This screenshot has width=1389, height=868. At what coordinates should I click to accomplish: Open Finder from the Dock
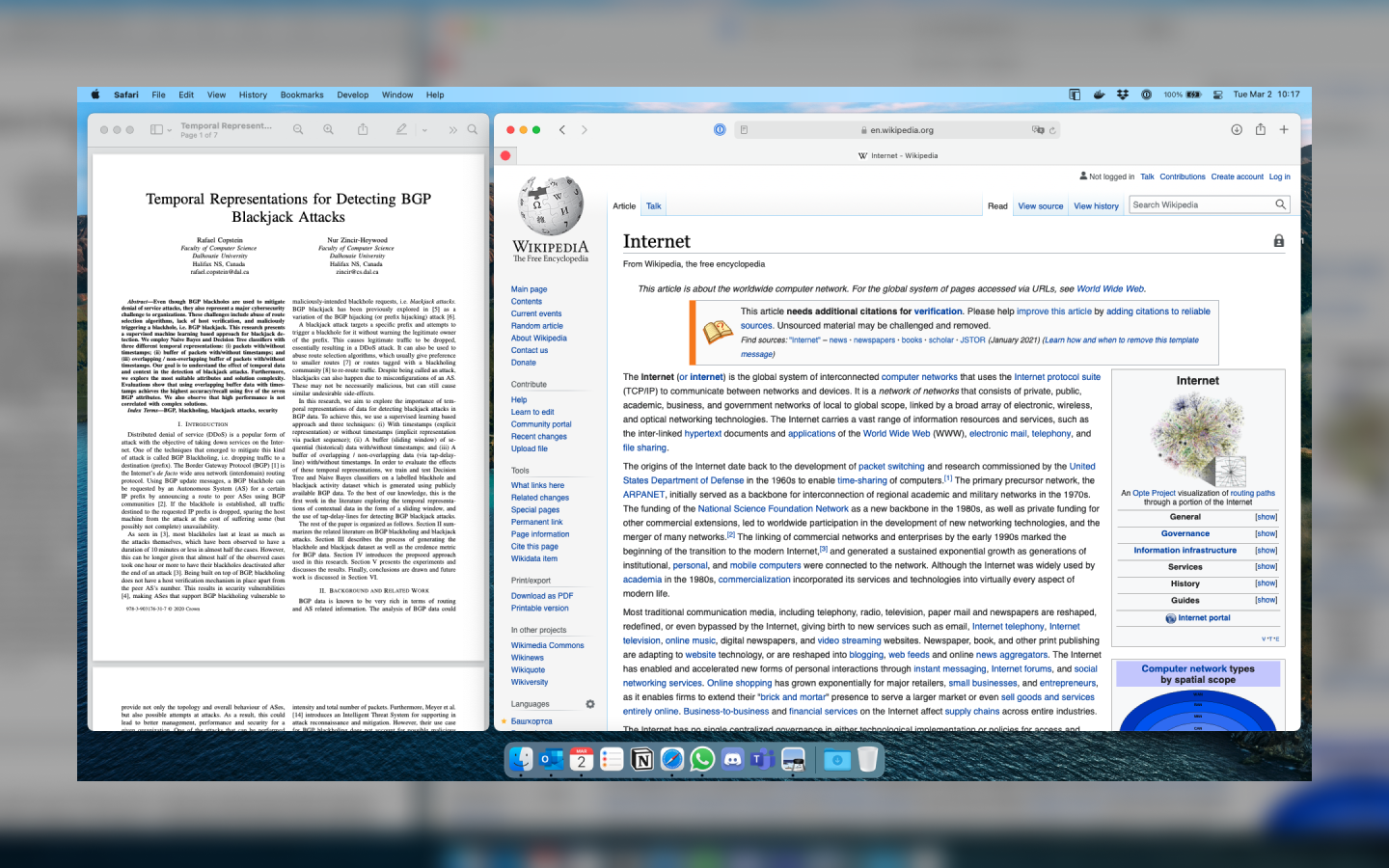[x=520, y=760]
